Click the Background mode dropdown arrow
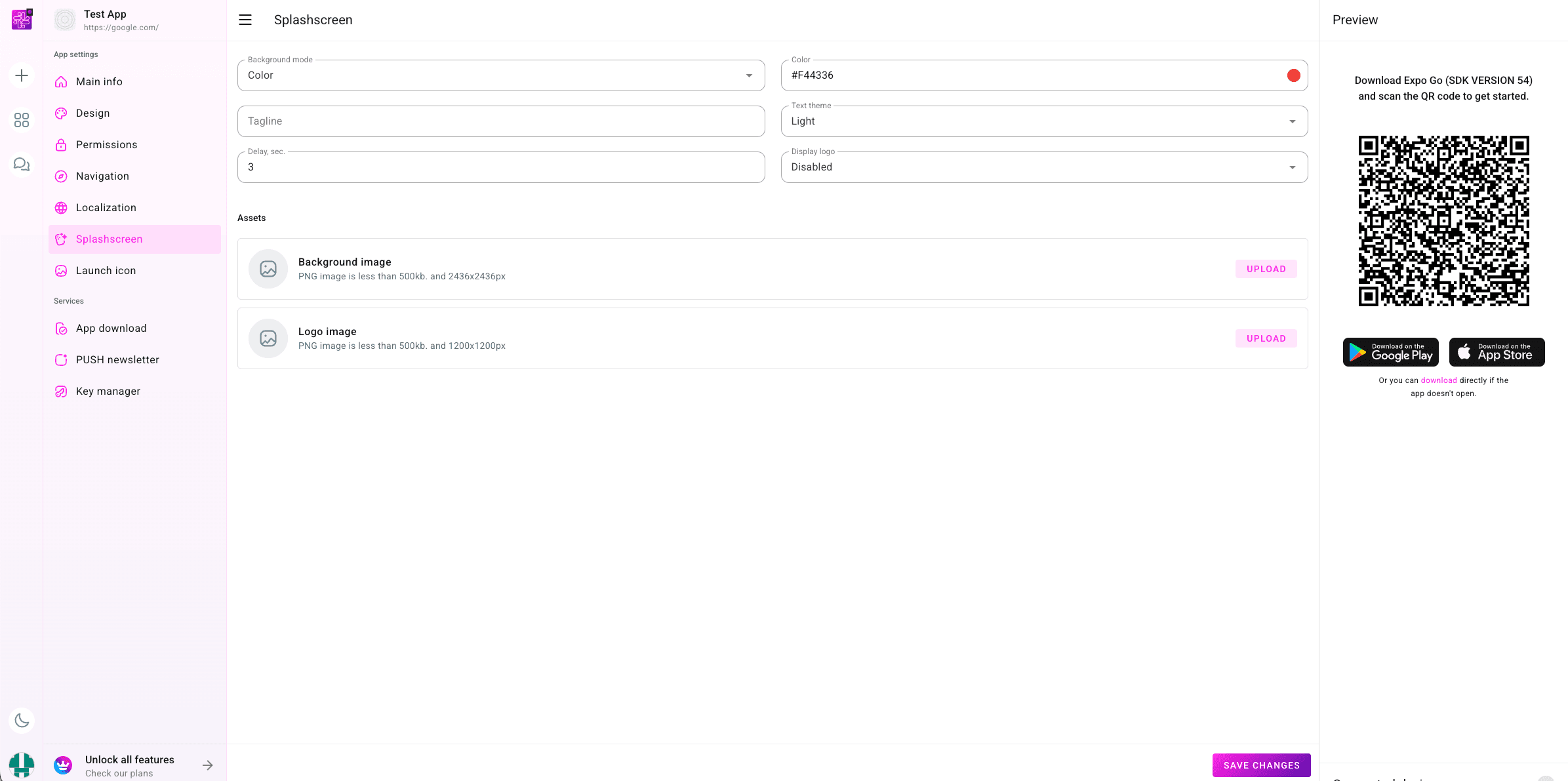Screen dimensions: 1568x781 coord(749,75)
